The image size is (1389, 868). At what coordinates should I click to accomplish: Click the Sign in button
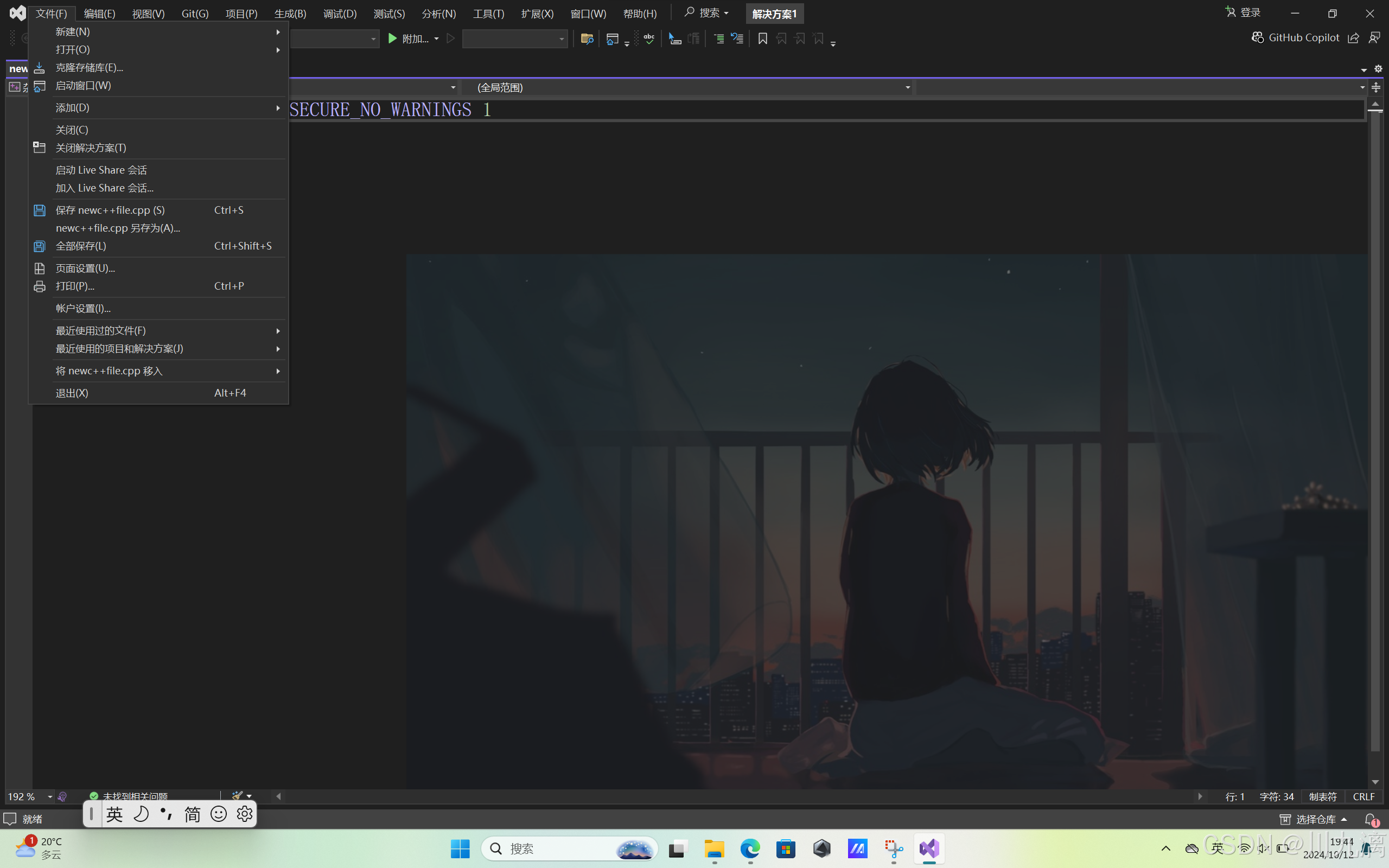click(1243, 12)
